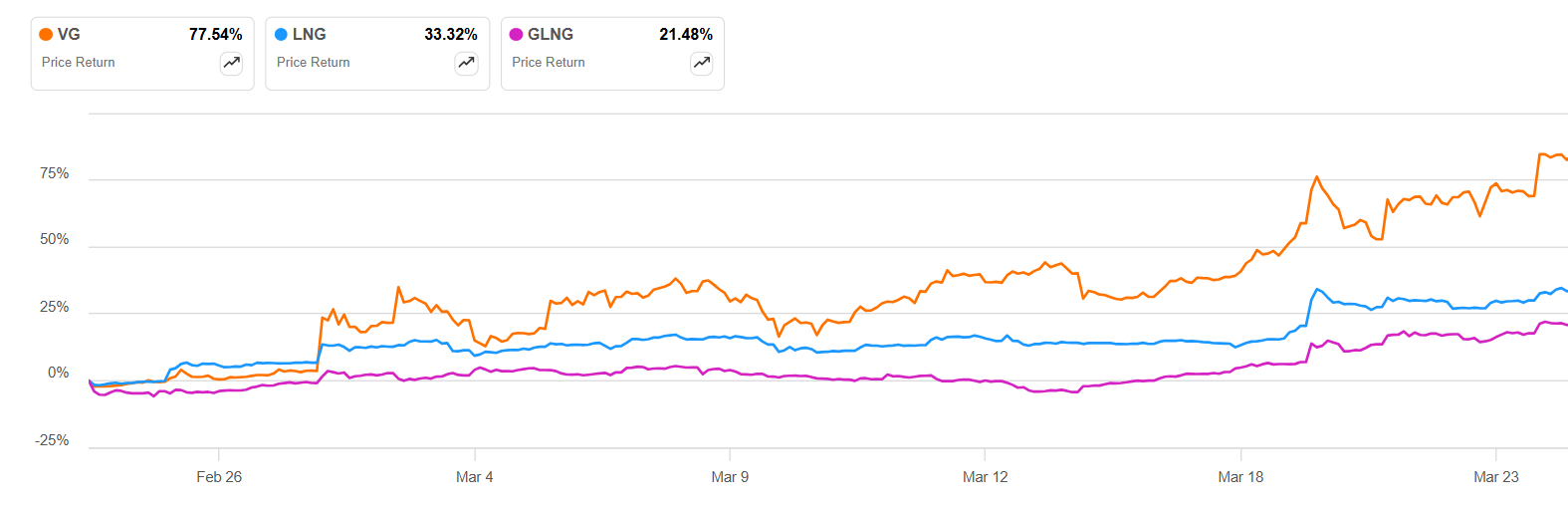Click the LNG ticker label

(310, 34)
